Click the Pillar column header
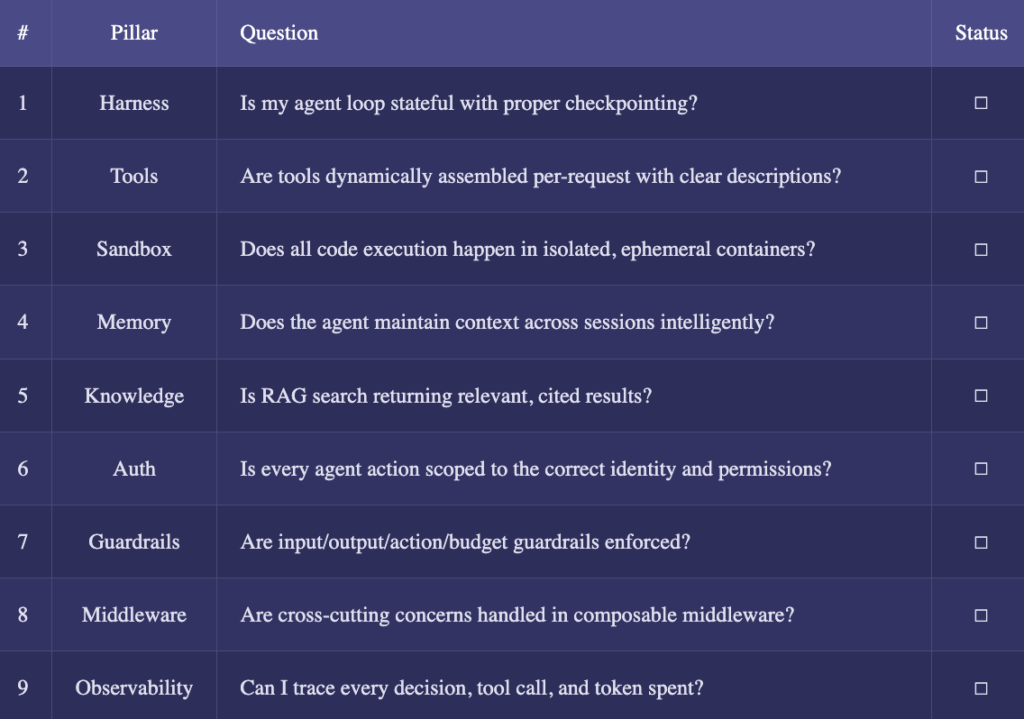Image resolution: width=1024 pixels, height=719 pixels. [x=134, y=33]
